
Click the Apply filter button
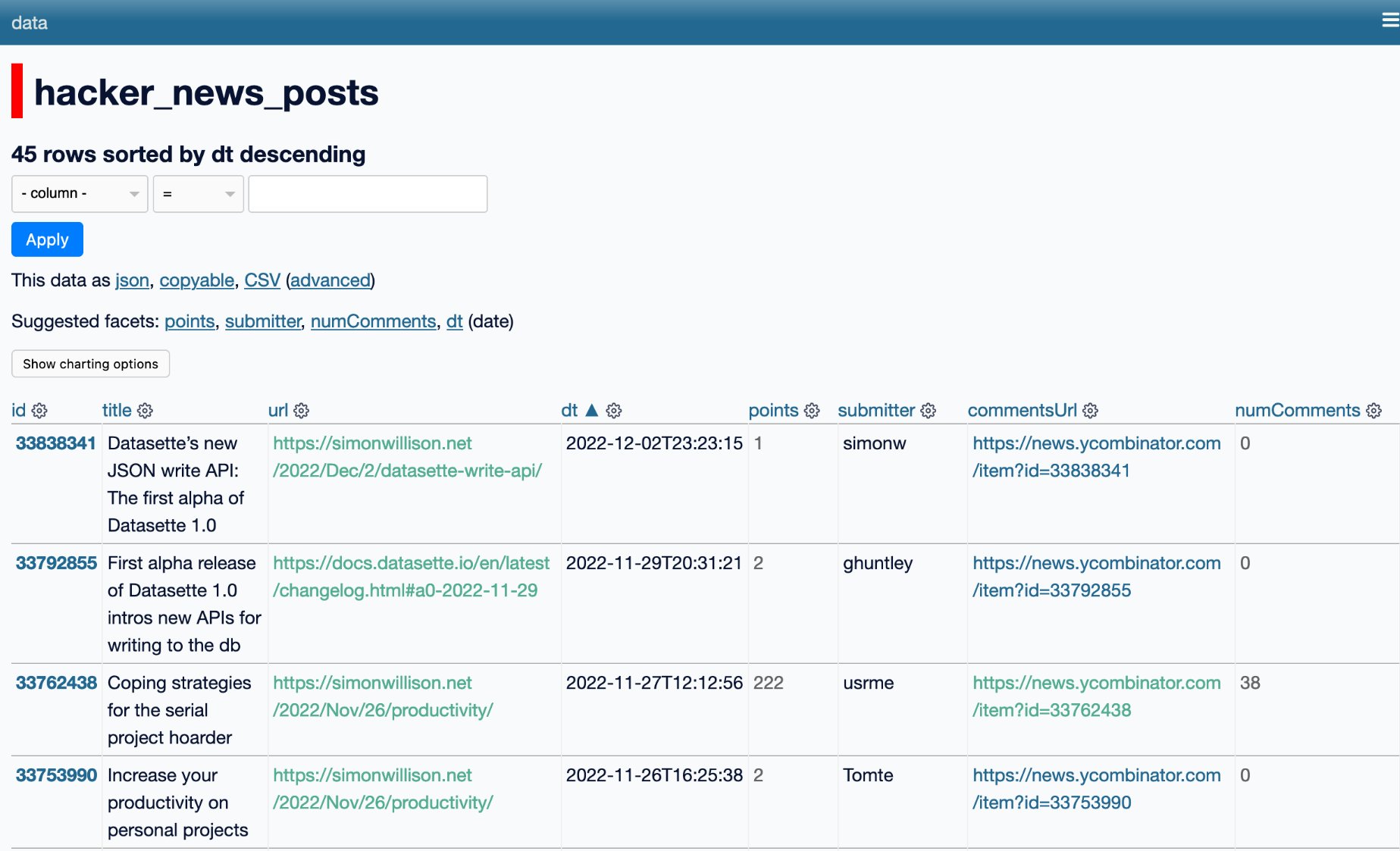coord(47,239)
